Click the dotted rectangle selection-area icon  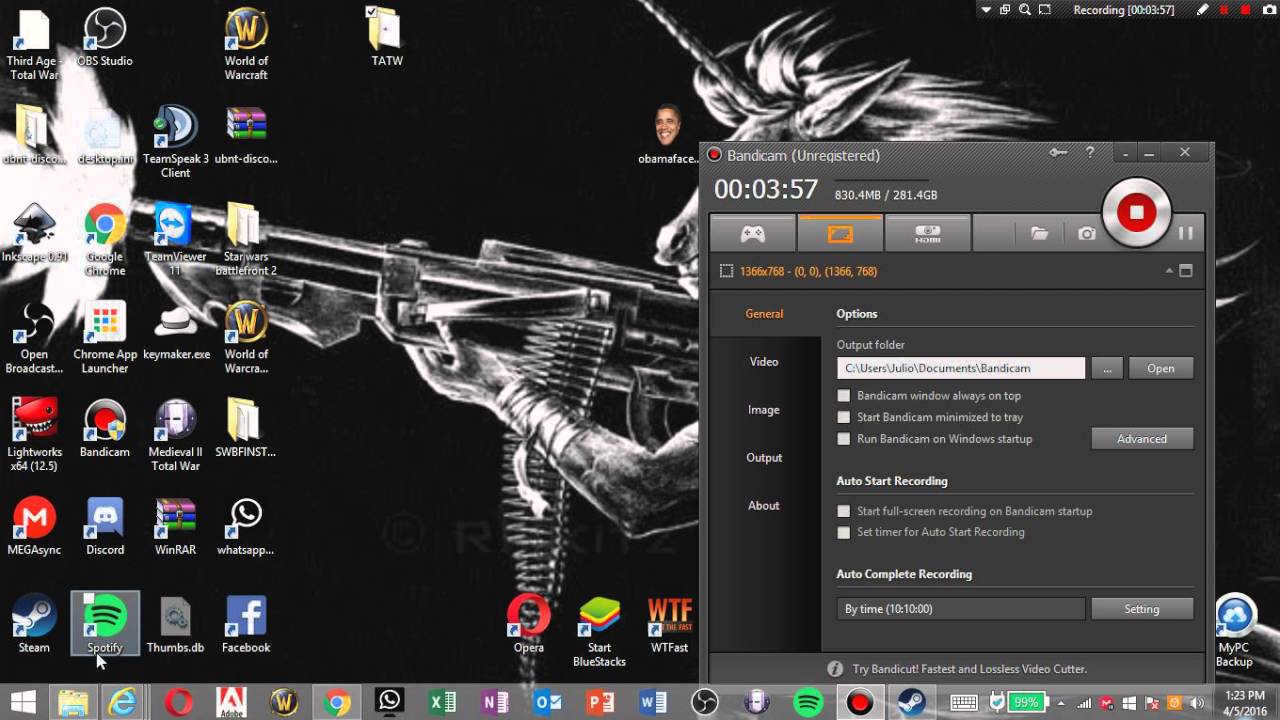pos(727,271)
